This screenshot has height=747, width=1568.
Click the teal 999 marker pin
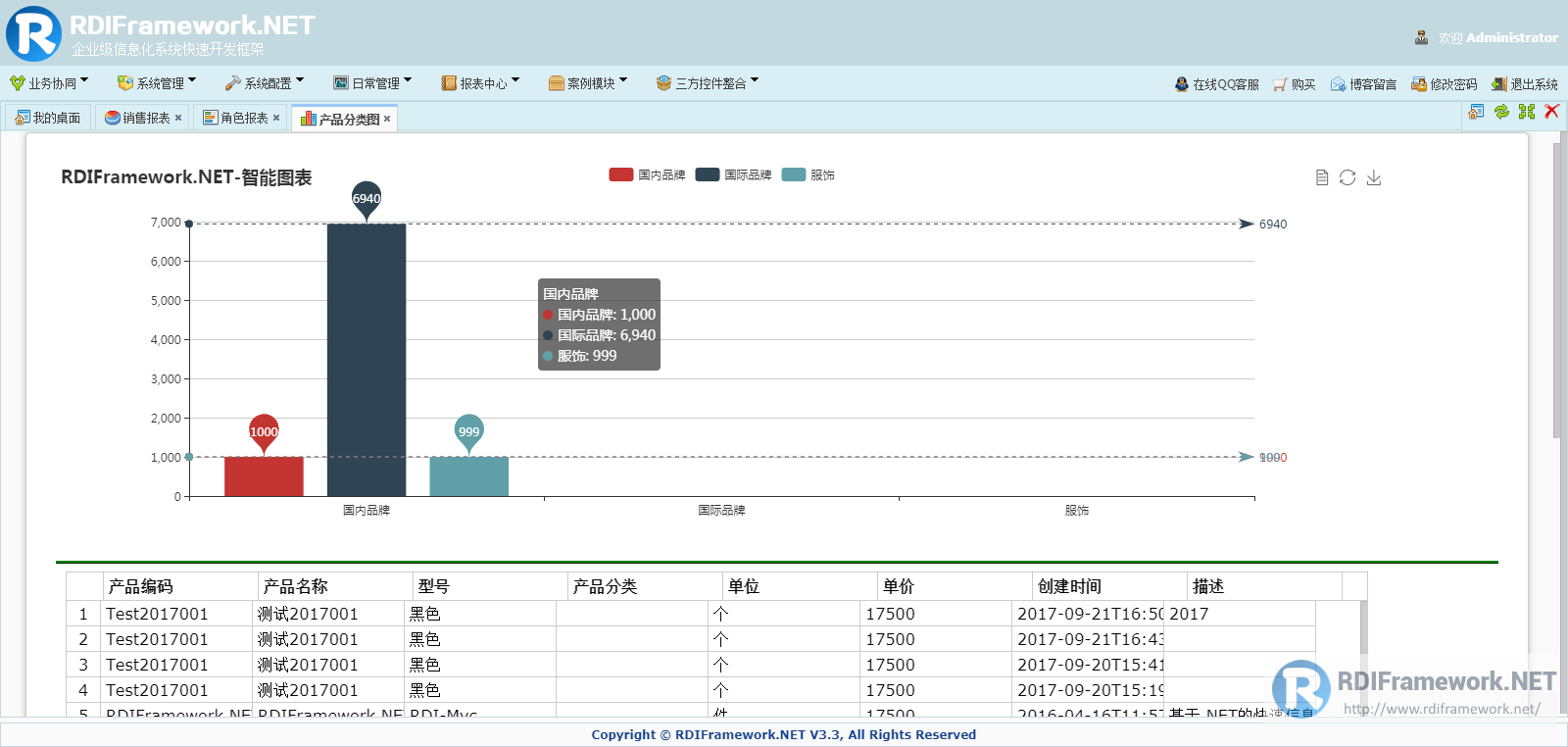[x=469, y=430]
